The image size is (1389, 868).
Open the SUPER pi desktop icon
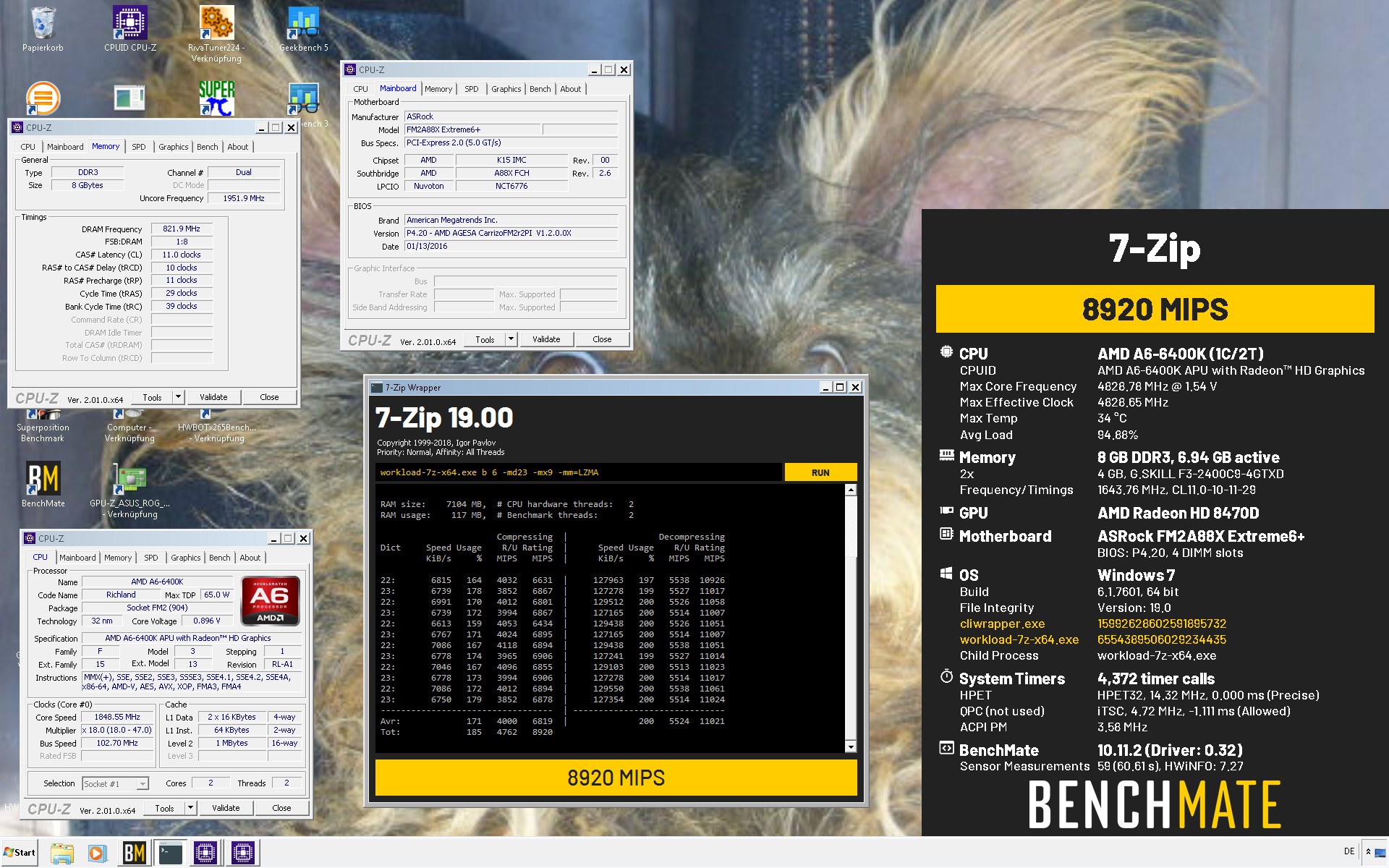(216, 98)
